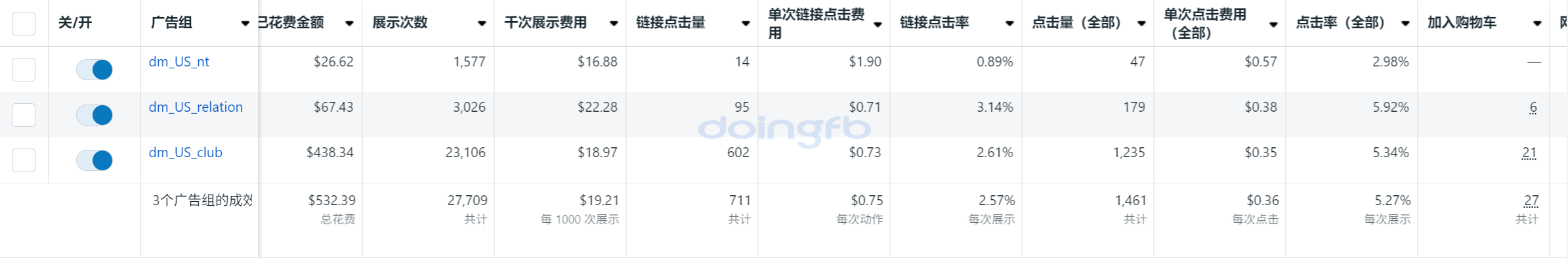Expand the 已花费金额 column menu arrow
This screenshot has width=1568, height=261.
[350, 24]
